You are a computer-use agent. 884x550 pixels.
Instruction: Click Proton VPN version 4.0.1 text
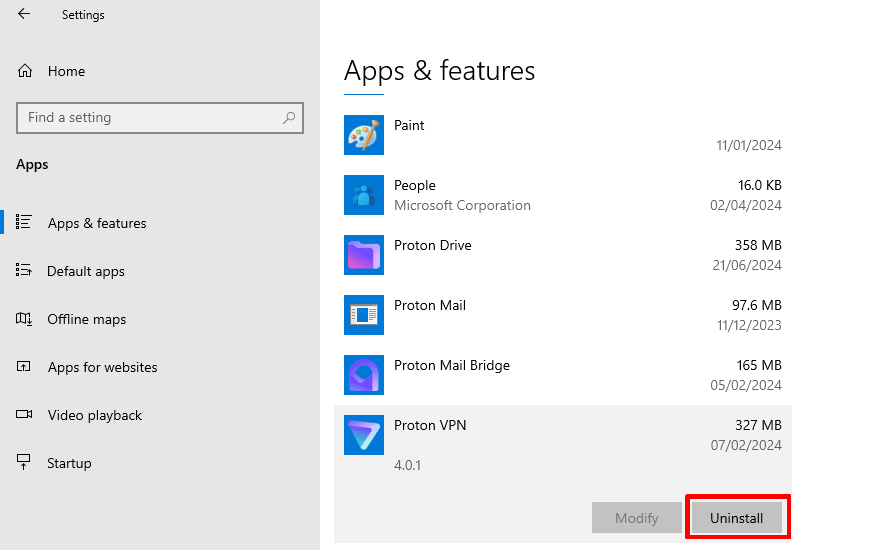pyautogui.click(x=407, y=465)
